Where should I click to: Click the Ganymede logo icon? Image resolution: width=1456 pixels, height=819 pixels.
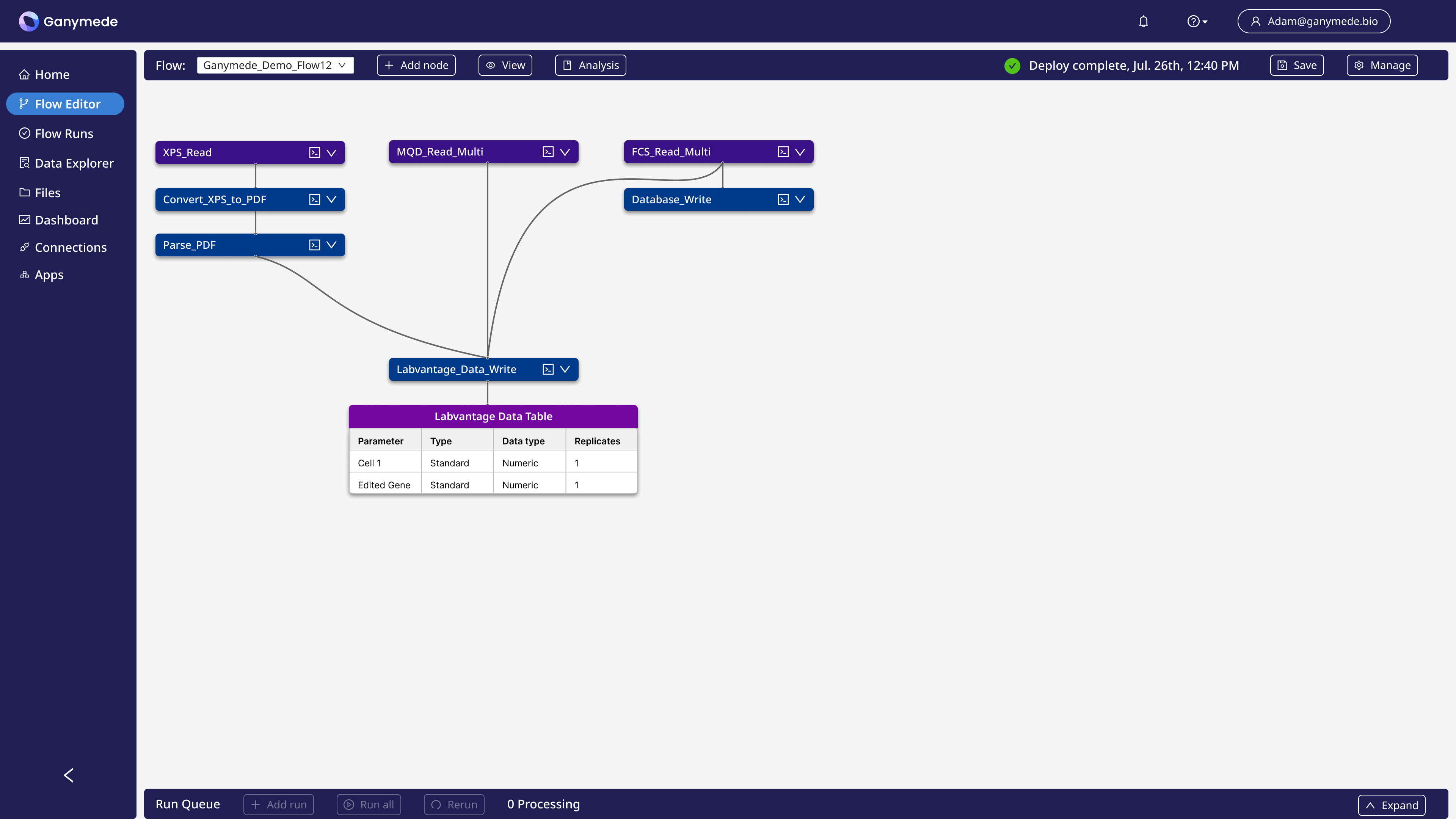coord(28,22)
